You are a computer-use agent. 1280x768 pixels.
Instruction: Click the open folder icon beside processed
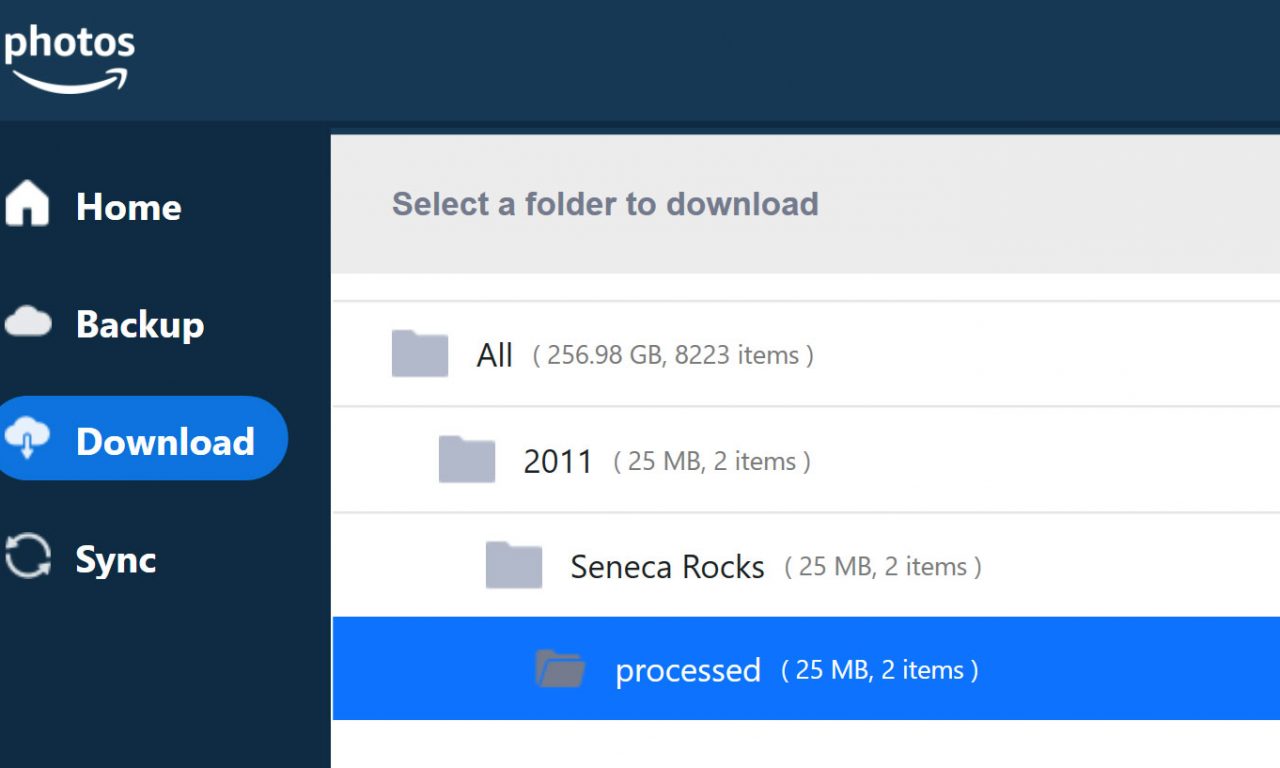click(x=560, y=669)
